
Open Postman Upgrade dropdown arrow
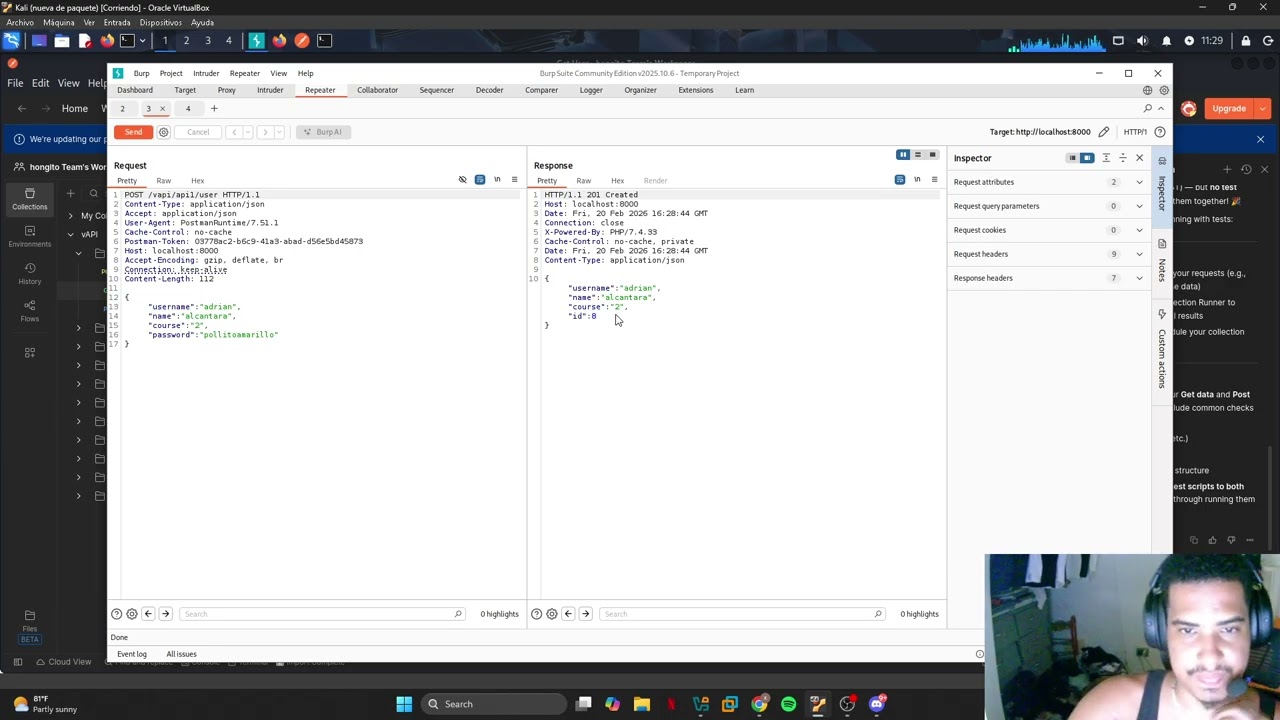pos(1263,109)
